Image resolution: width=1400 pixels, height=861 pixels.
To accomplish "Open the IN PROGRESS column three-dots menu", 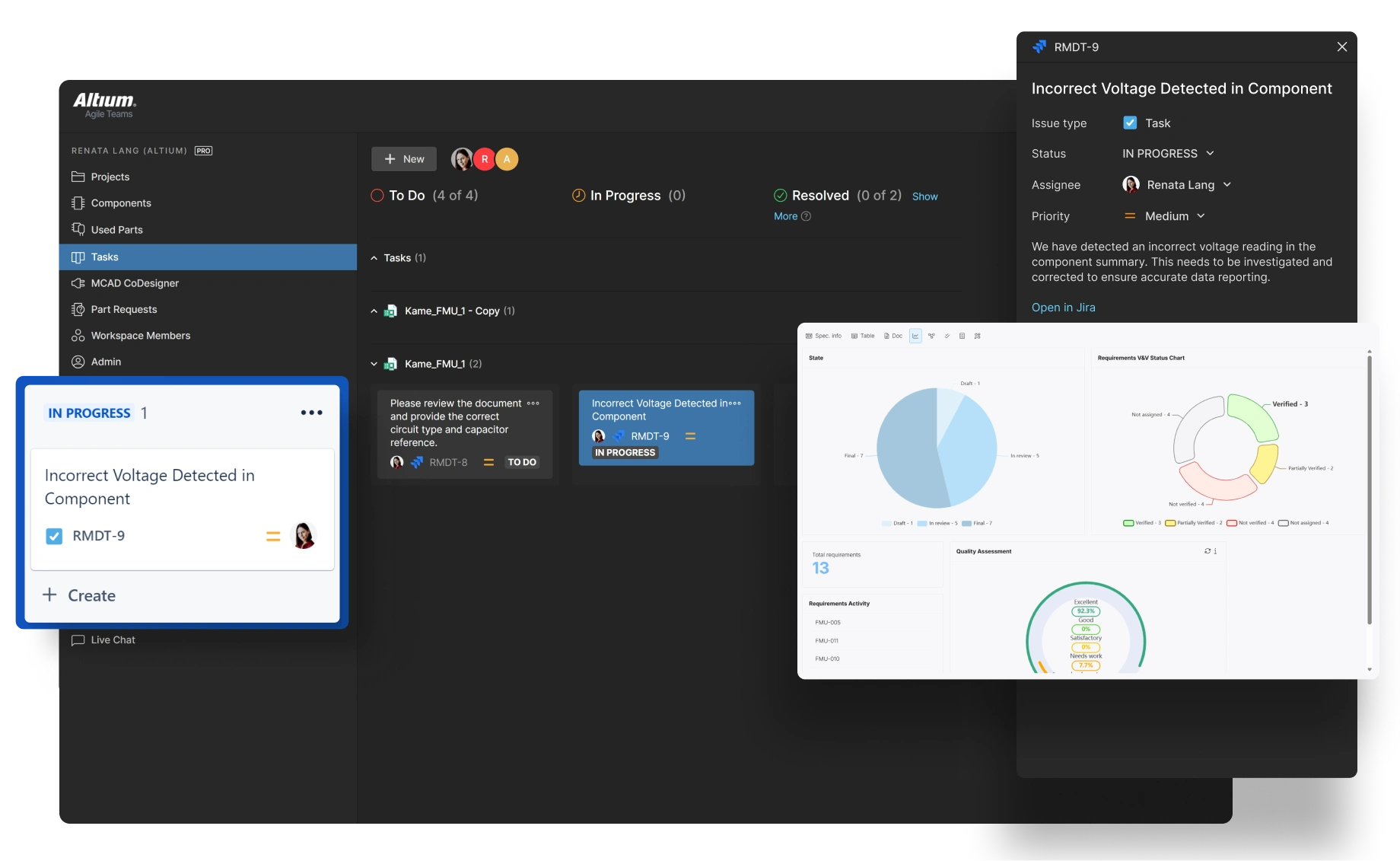I will click(311, 413).
